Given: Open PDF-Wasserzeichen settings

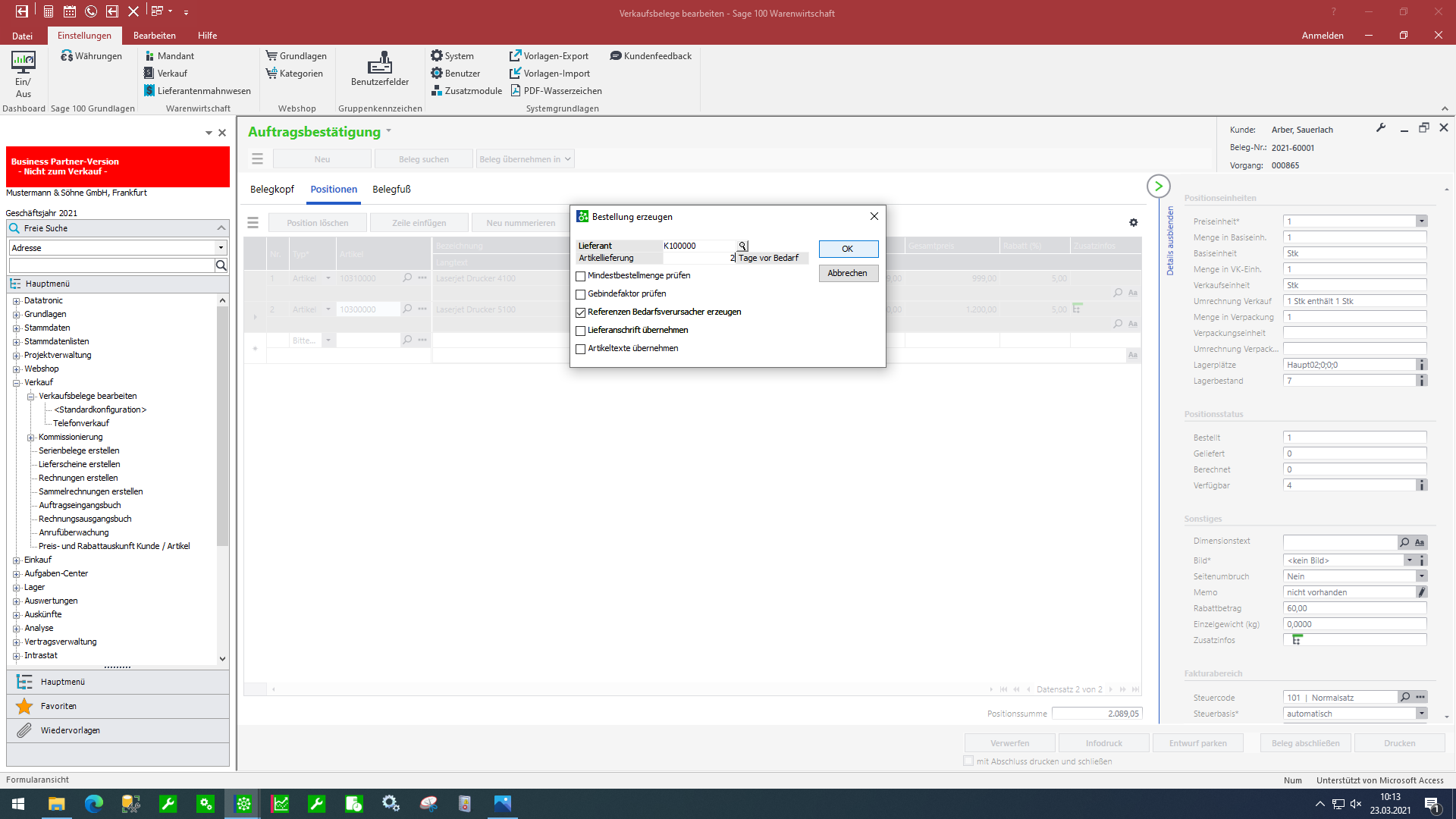Looking at the screenshot, I should [x=556, y=91].
